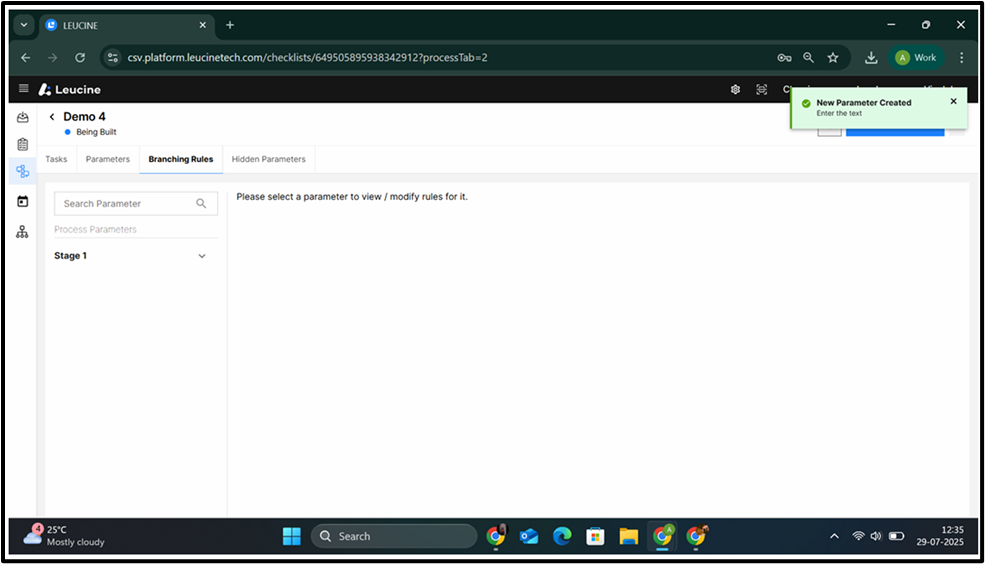Open the Windows Start menu
The width and height of the screenshot is (985, 564).
(291, 536)
